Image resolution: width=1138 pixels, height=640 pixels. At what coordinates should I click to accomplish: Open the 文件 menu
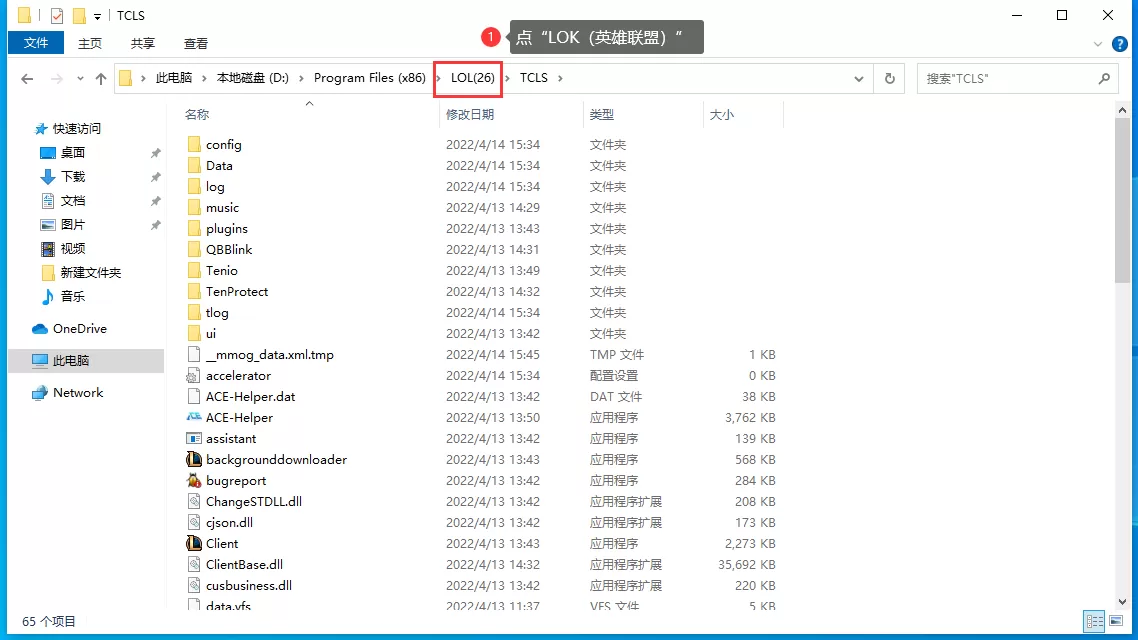click(35, 44)
